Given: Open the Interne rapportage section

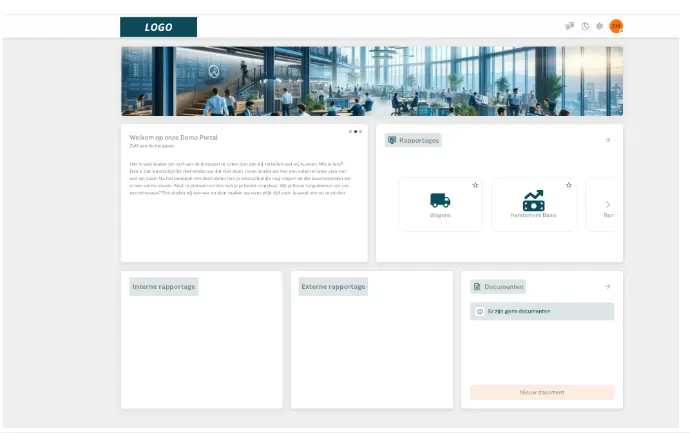Looking at the screenshot, I should (164, 287).
